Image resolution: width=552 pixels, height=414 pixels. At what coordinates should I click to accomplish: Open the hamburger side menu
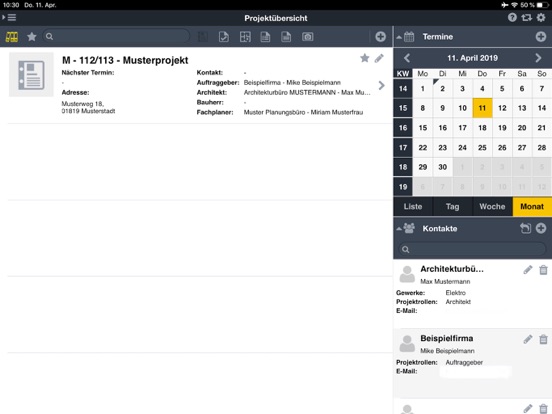point(12,17)
